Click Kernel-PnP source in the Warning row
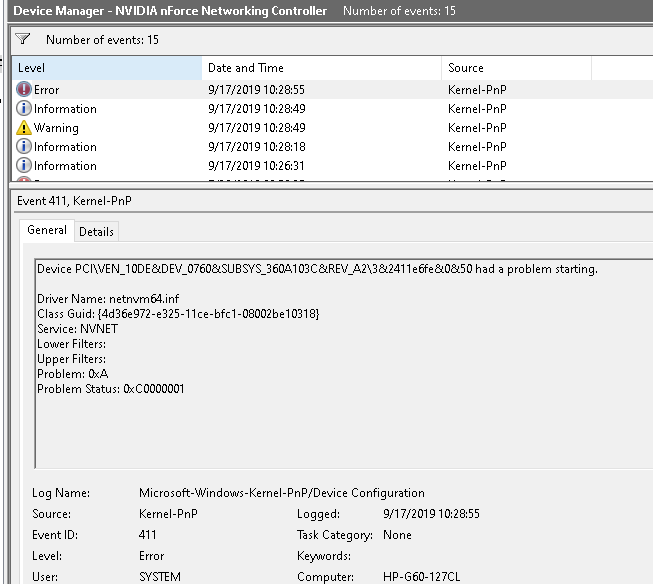Screen dimensions: 653x584 (x=477, y=128)
